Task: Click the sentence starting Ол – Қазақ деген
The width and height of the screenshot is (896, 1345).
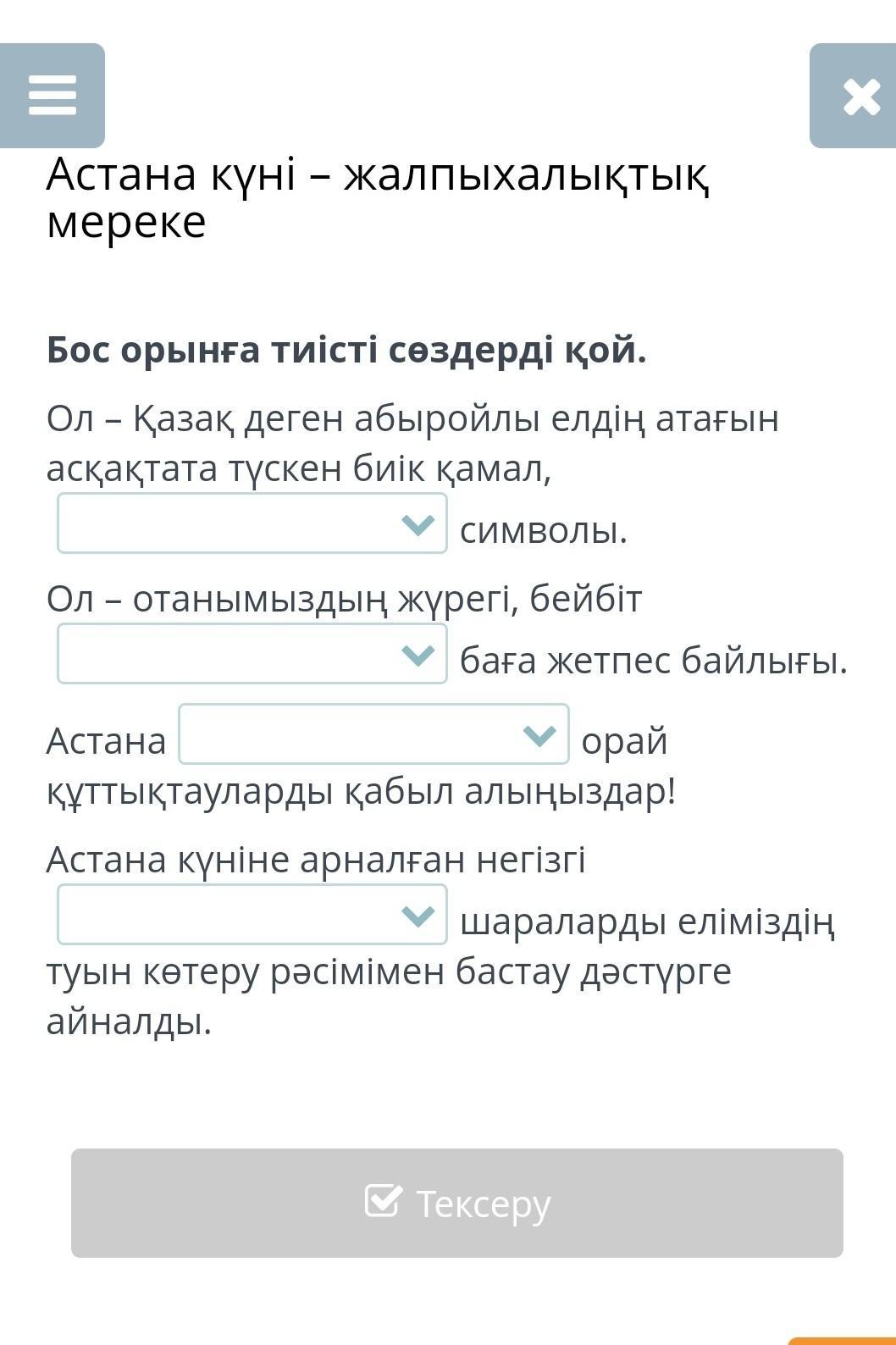Action: [x=412, y=443]
